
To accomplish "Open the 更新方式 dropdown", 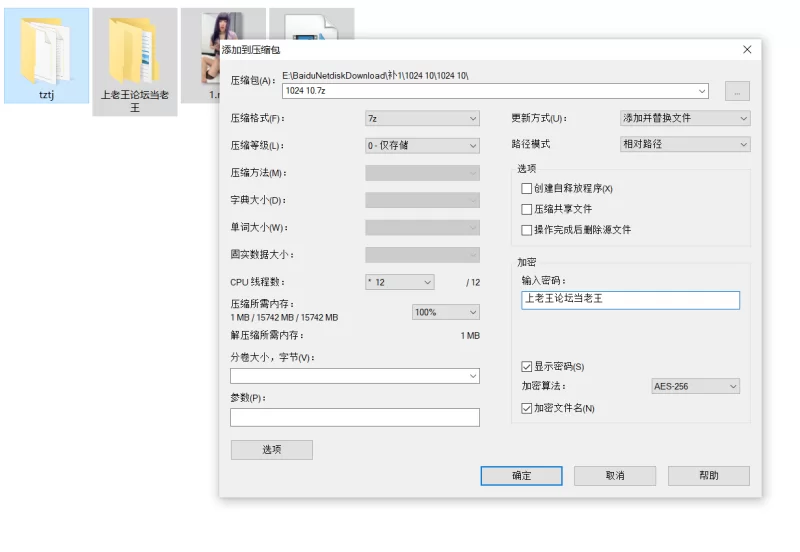I will [685, 118].
